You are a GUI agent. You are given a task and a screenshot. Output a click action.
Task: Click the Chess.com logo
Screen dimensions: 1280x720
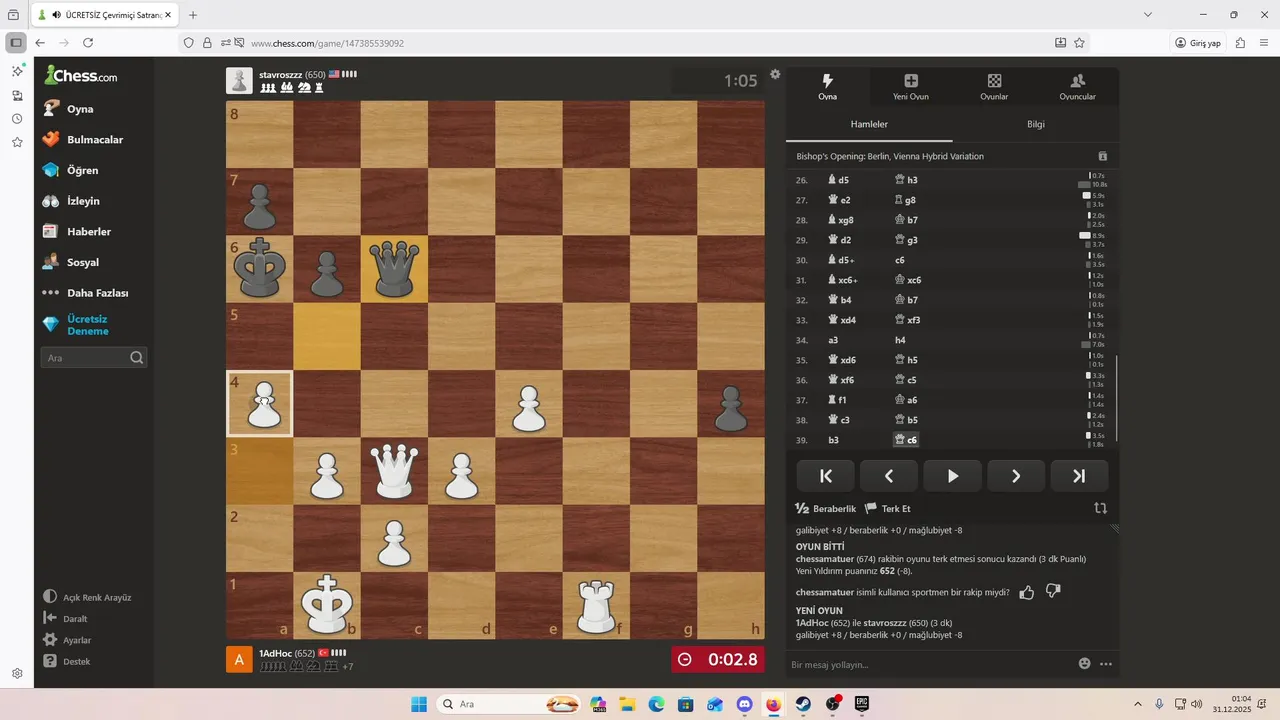81,75
